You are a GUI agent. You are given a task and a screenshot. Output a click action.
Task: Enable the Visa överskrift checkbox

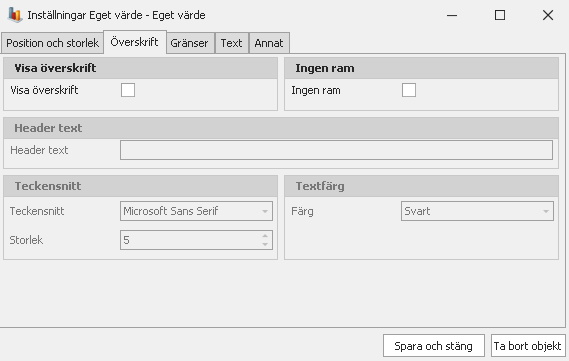pyautogui.click(x=128, y=90)
